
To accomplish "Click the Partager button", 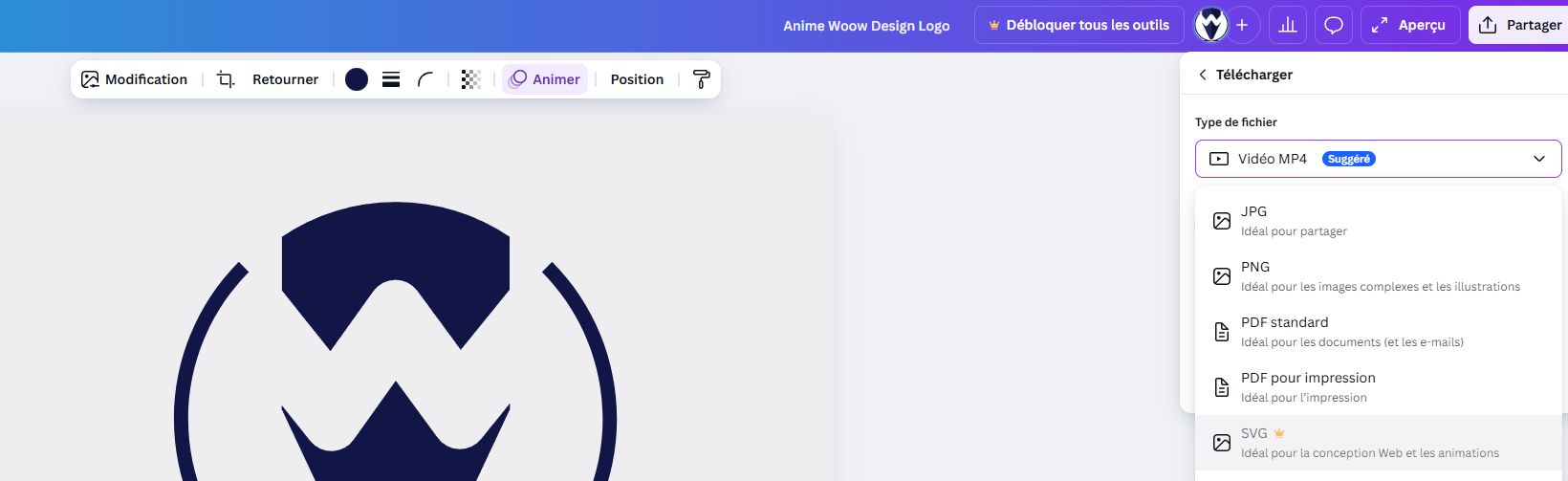I will click(x=1520, y=26).
